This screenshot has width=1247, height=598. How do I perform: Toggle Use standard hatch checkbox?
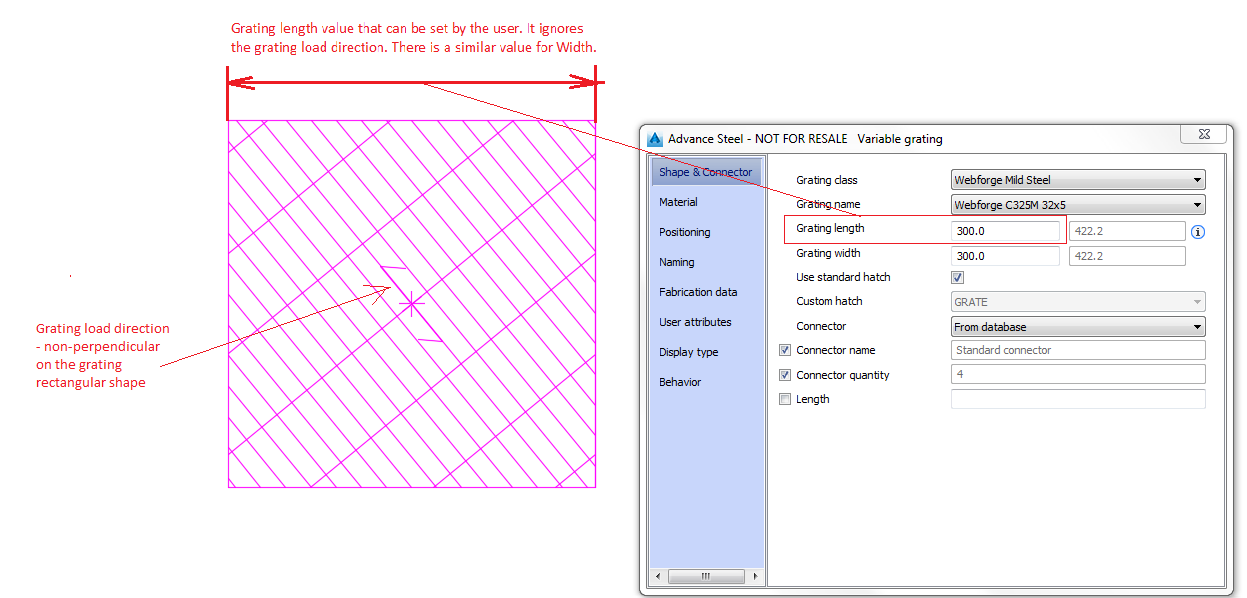(x=957, y=277)
